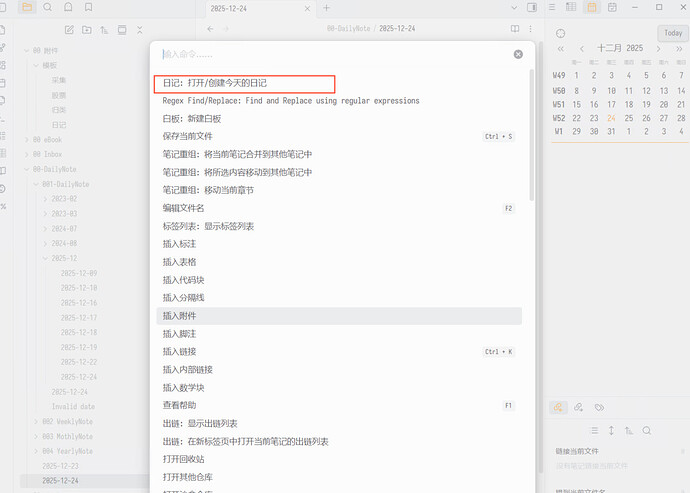Click the backlinks search icon

click(x=647, y=430)
